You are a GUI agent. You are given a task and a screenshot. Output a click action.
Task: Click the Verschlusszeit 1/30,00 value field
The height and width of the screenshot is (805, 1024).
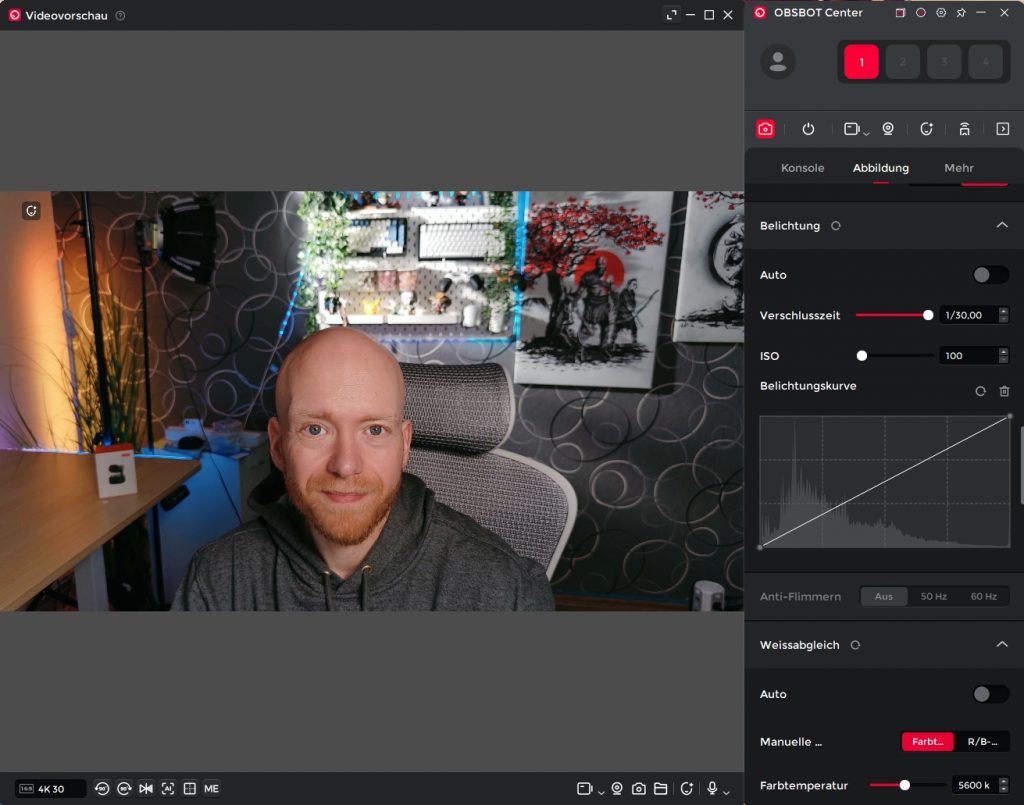pyautogui.click(x=968, y=315)
